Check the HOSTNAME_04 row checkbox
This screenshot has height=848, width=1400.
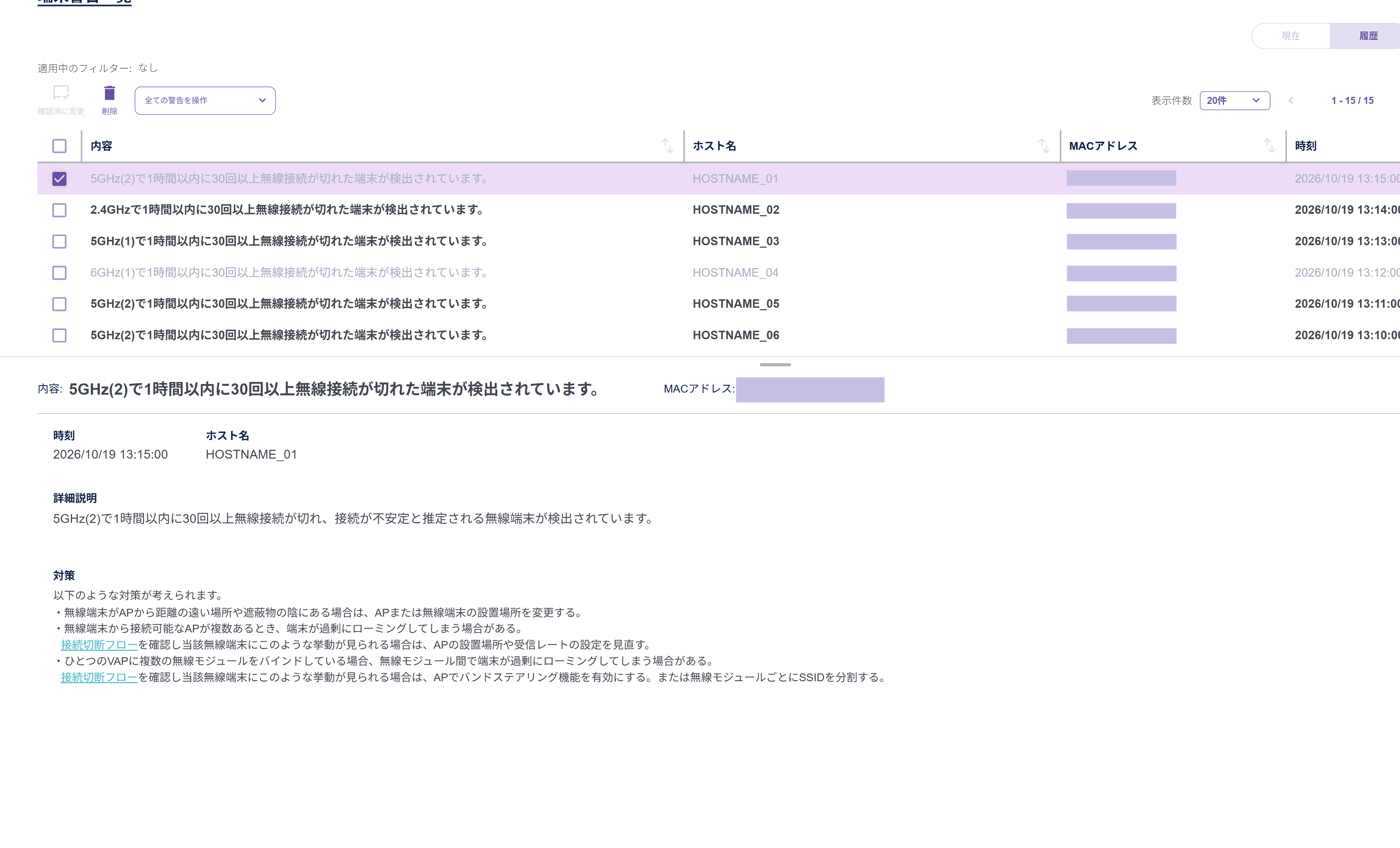[x=59, y=273]
